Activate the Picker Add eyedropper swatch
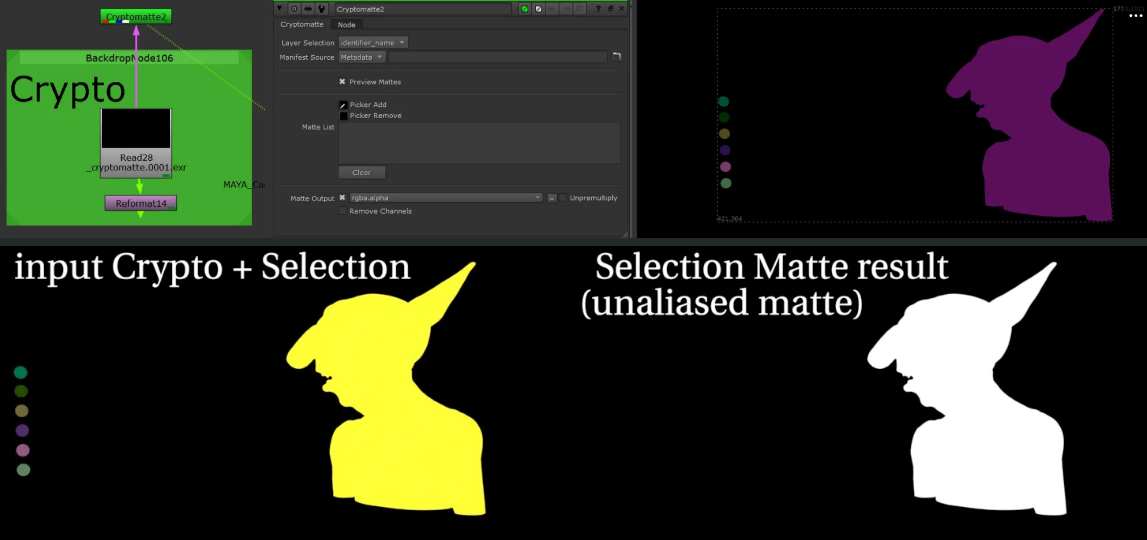This screenshot has width=1147, height=540. pyautogui.click(x=343, y=104)
